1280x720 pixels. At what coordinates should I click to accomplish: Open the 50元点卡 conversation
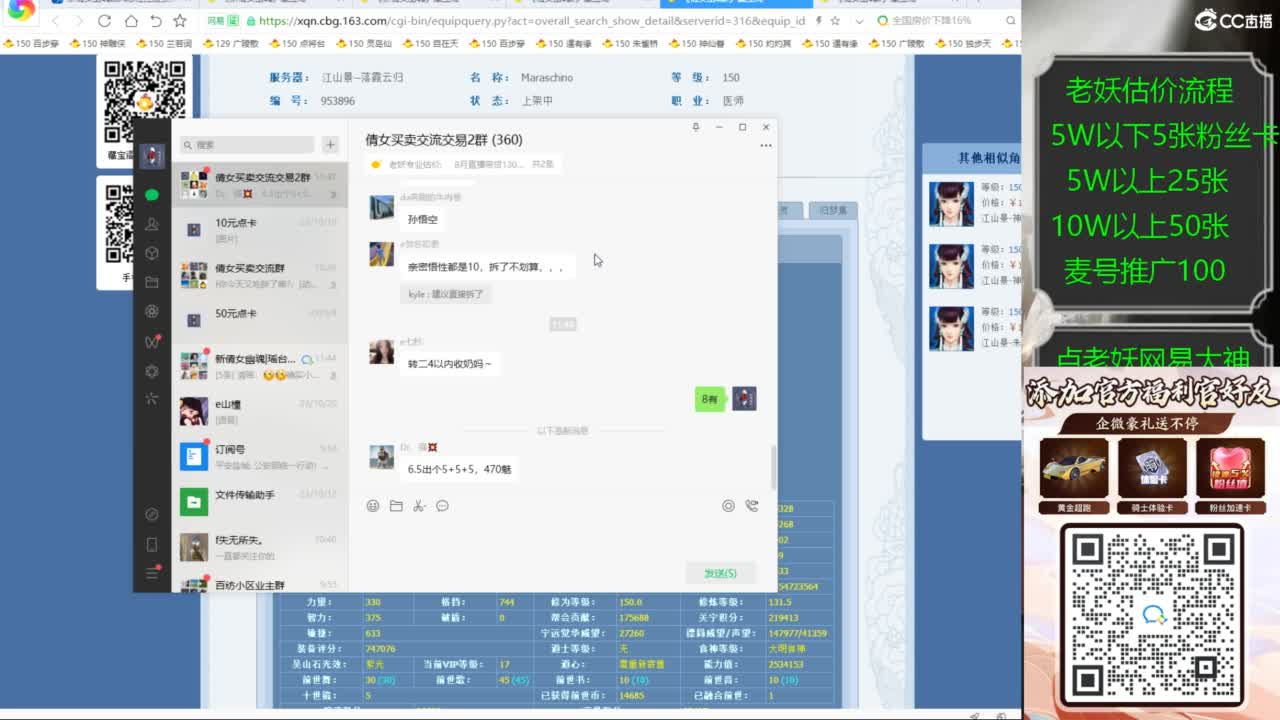pyautogui.click(x=260, y=320)
